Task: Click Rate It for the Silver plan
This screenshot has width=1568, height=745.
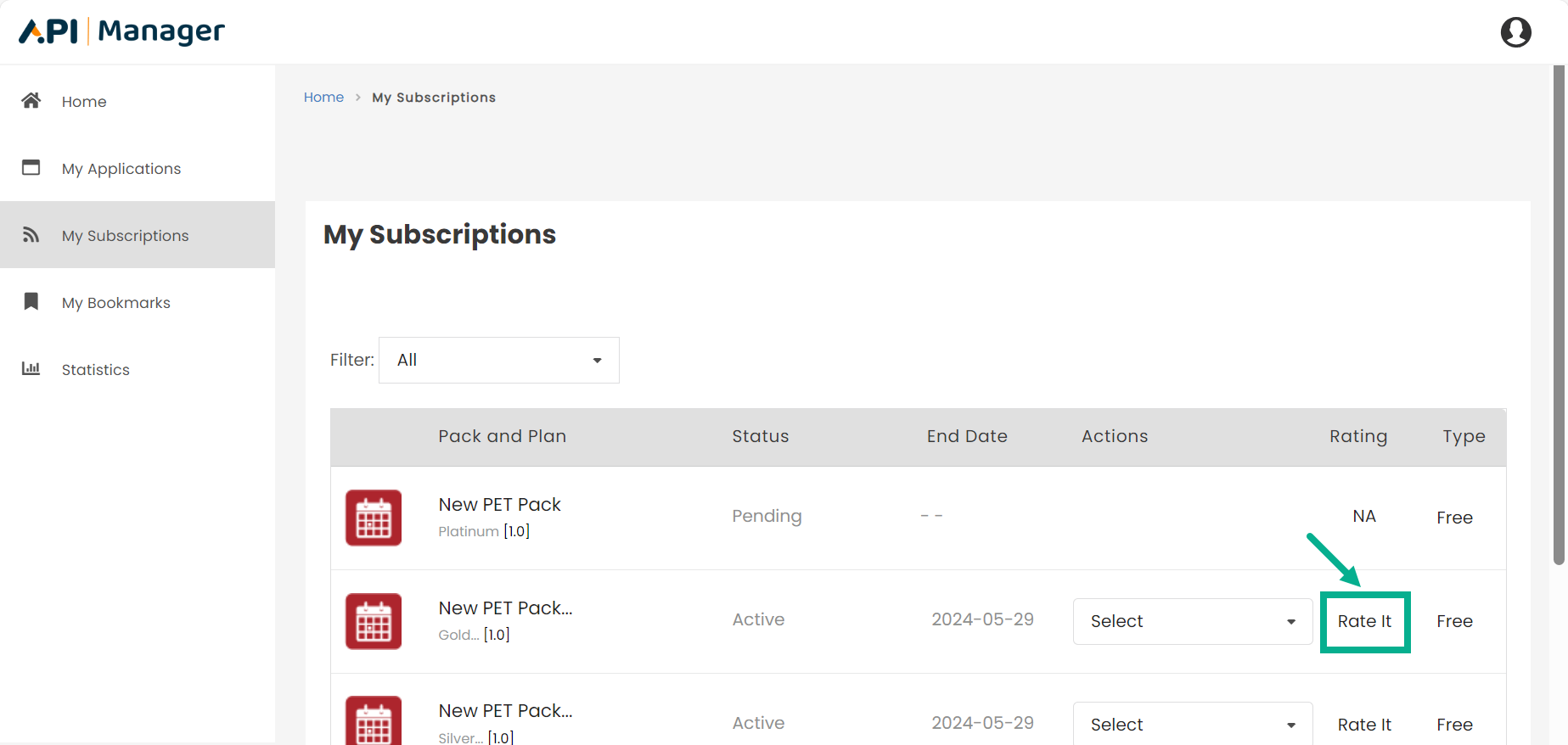Action: pos(1364,725)
